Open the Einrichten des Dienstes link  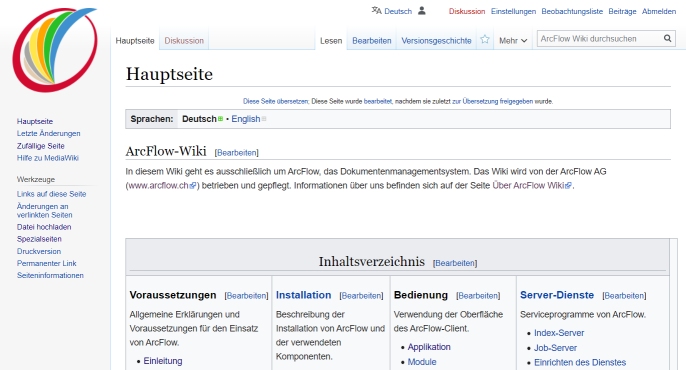(580, 362)
